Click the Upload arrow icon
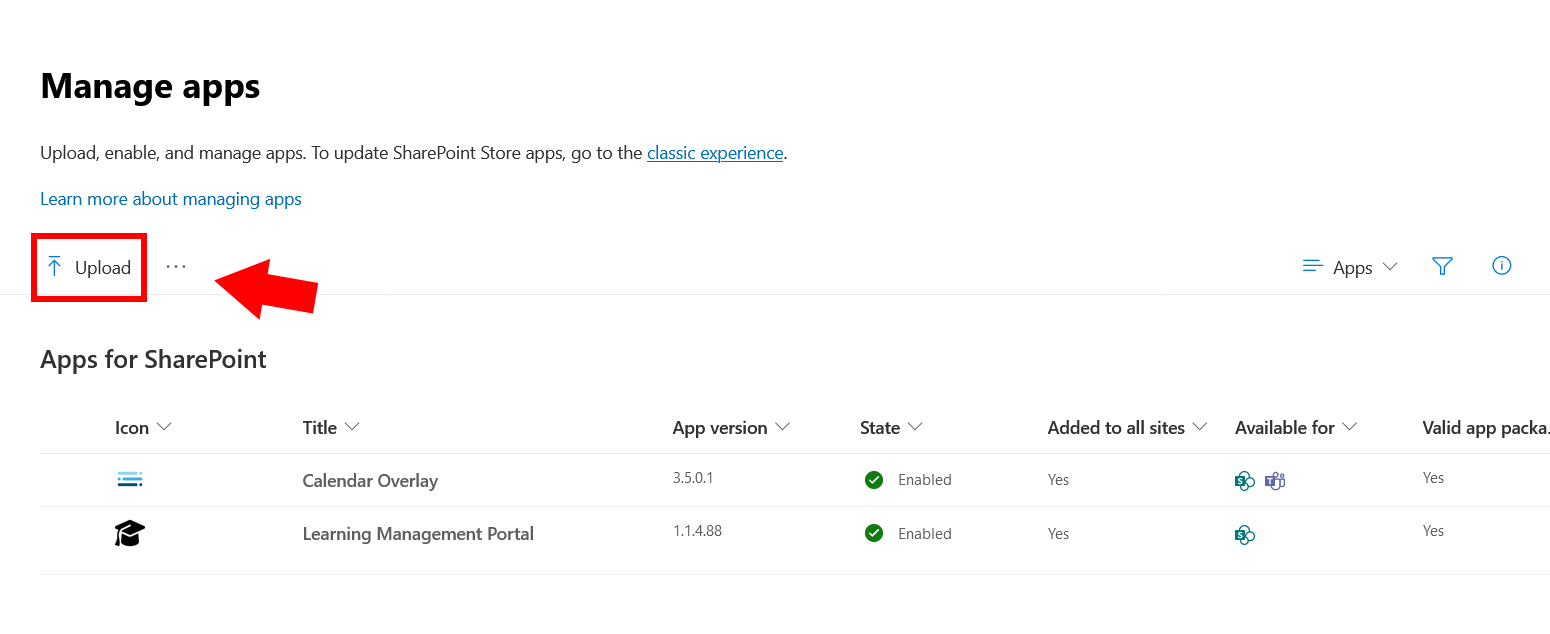Image resolution: width=1550 pixels, height=634 pixels. [55, 267]
